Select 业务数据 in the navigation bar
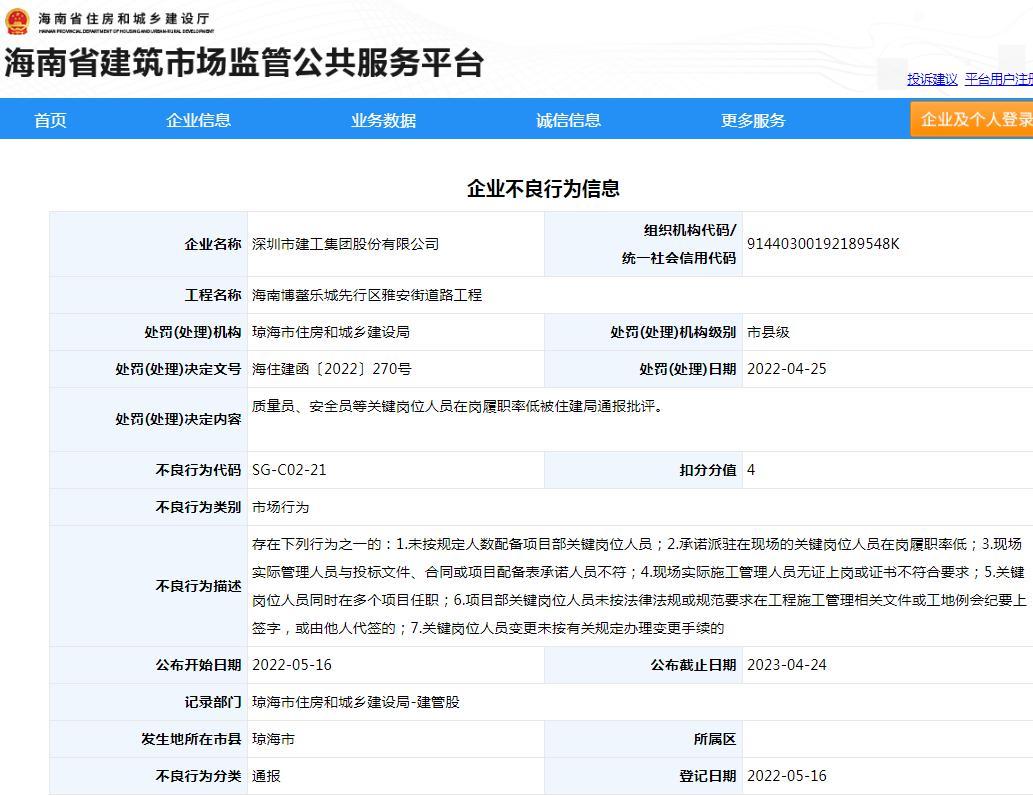The image size is (1033, 796). click(383, 120)
